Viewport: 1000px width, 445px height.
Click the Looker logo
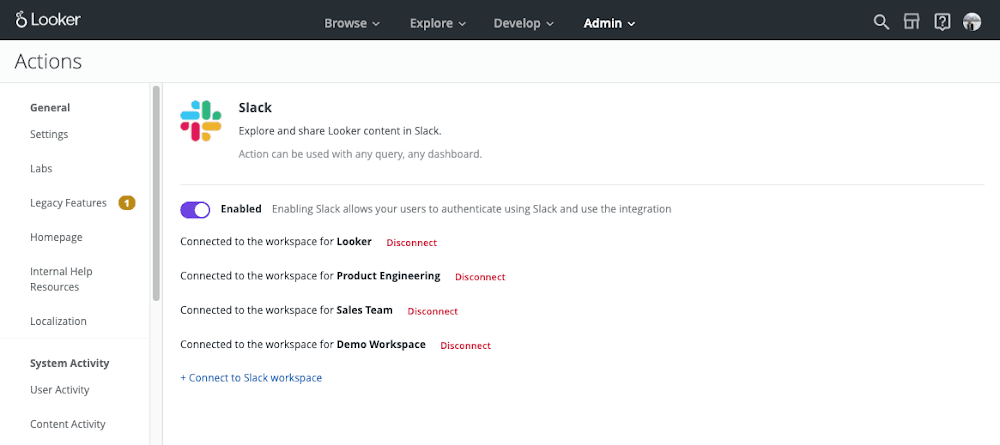48,20
